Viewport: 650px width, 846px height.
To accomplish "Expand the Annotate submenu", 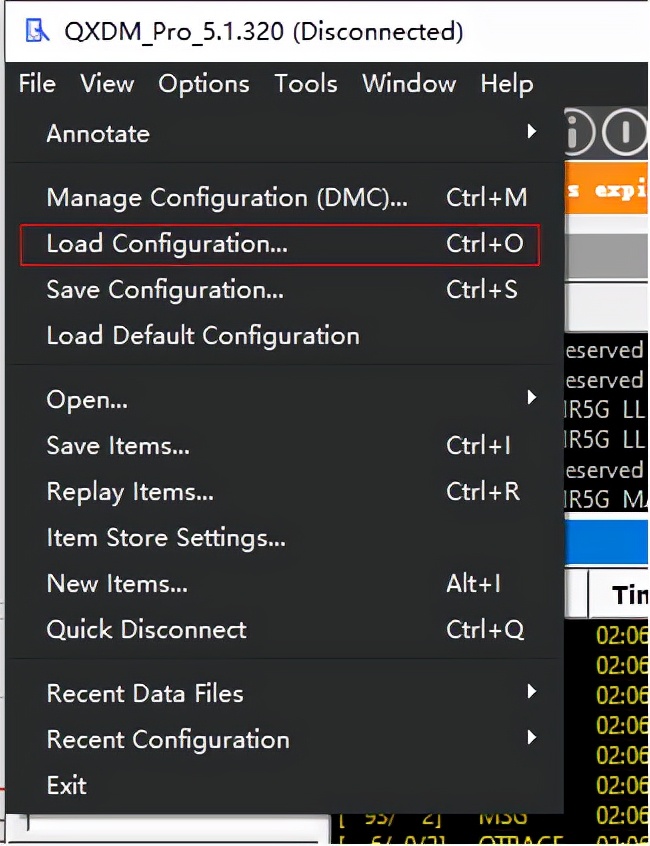I will [97, 133].
